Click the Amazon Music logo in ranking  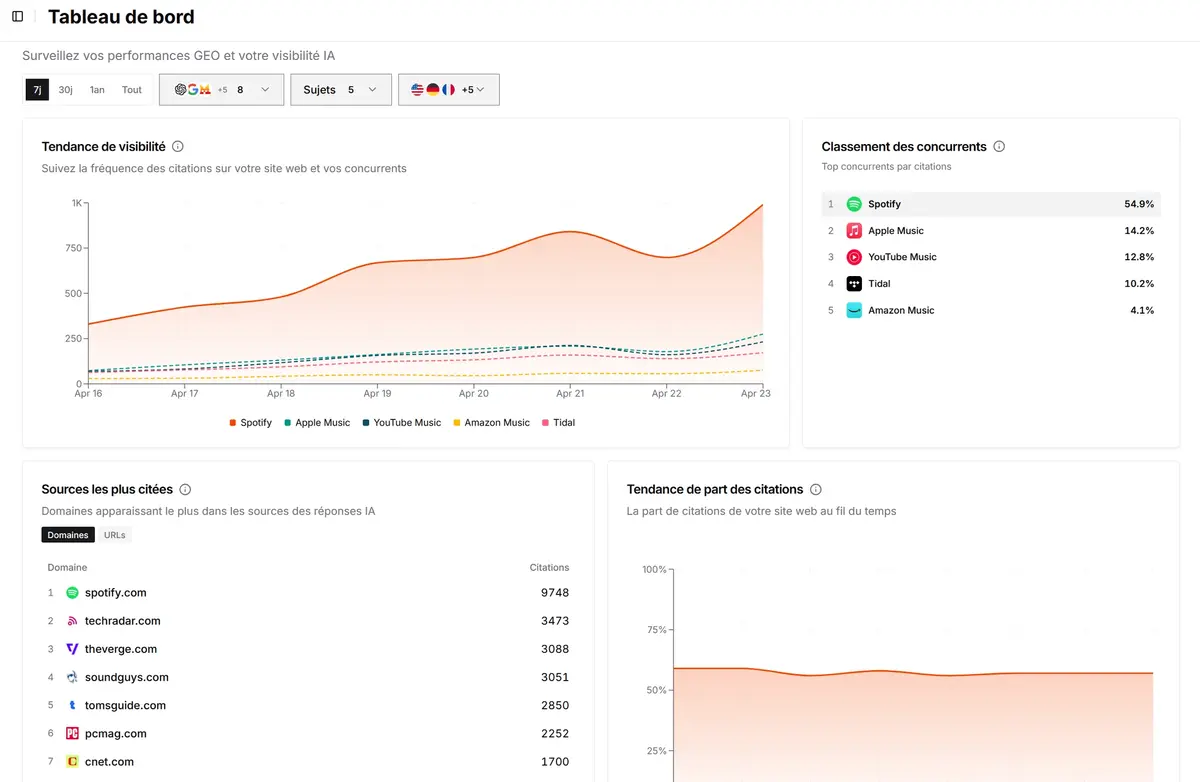(x=854, y=311)
